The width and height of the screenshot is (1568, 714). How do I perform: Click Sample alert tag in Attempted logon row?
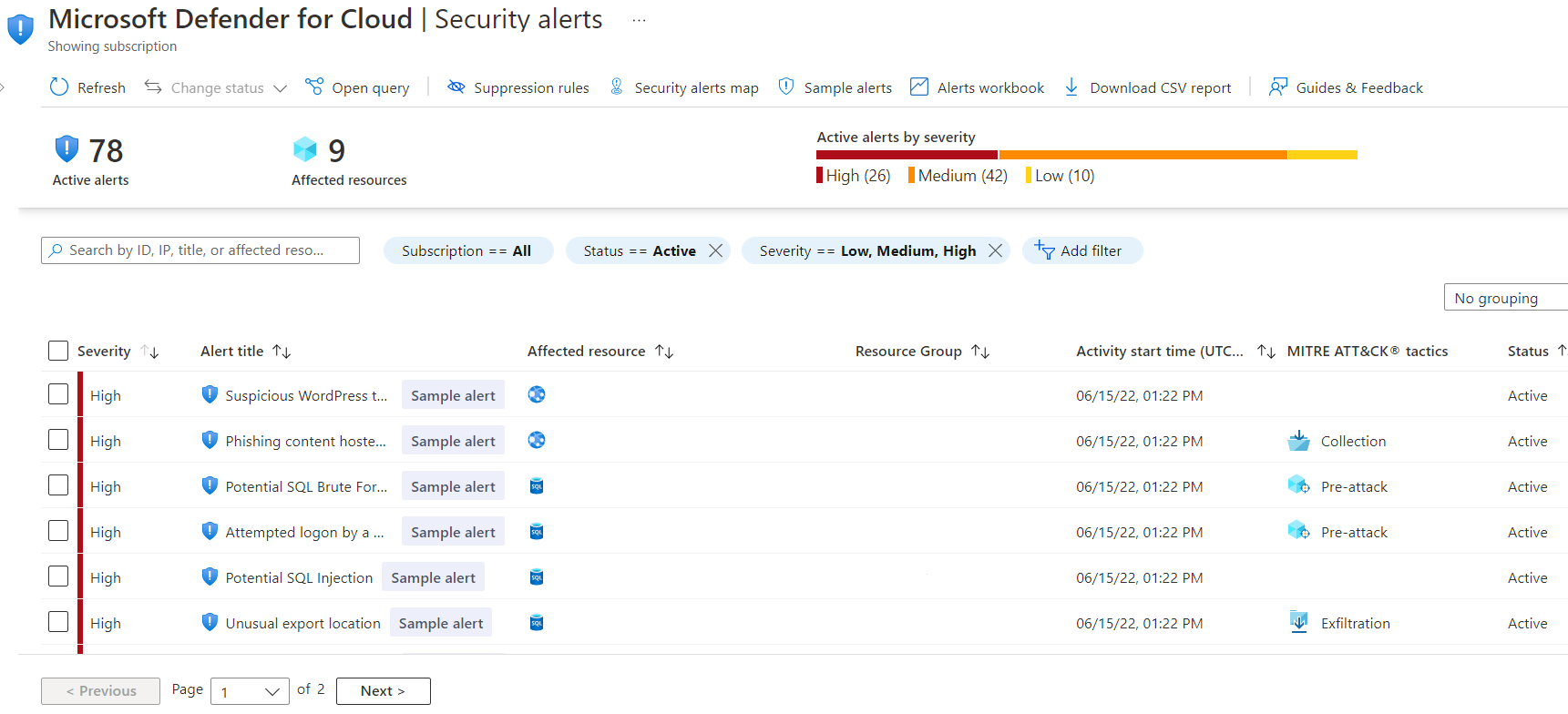click(453, 532)
